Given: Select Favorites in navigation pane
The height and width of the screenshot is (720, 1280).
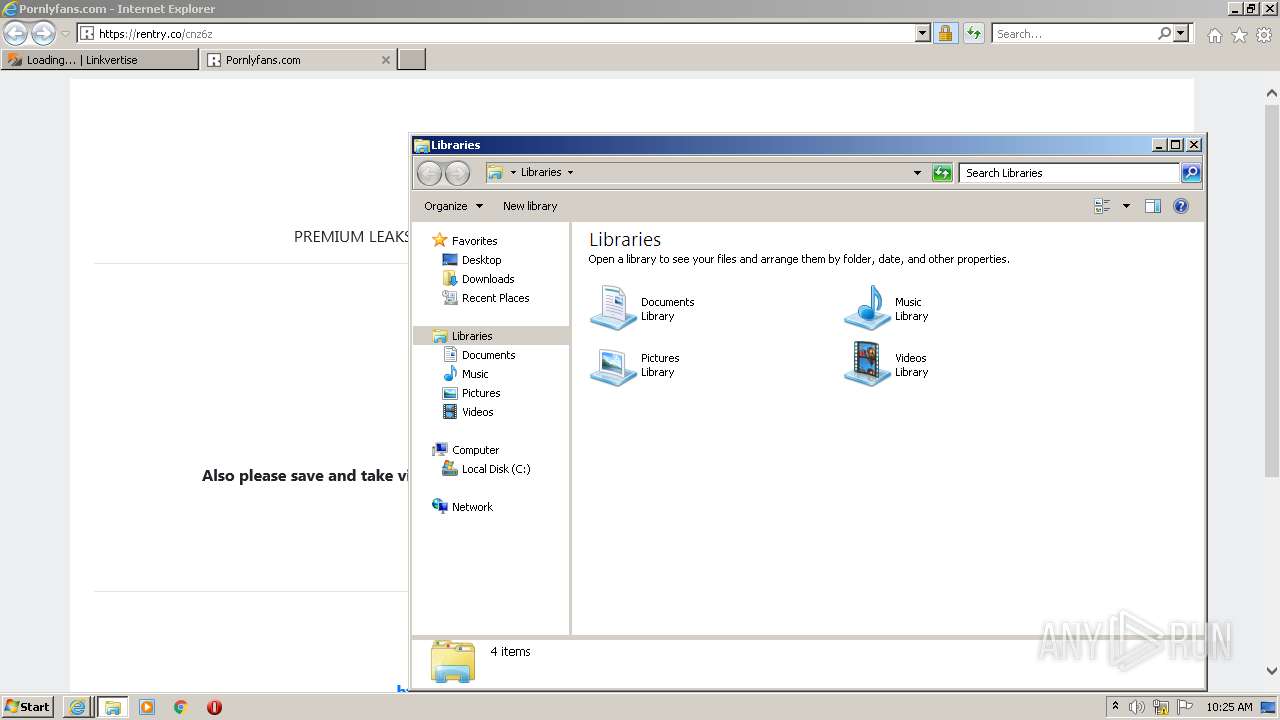Looking at the screenshot, I should coord(474,241).
